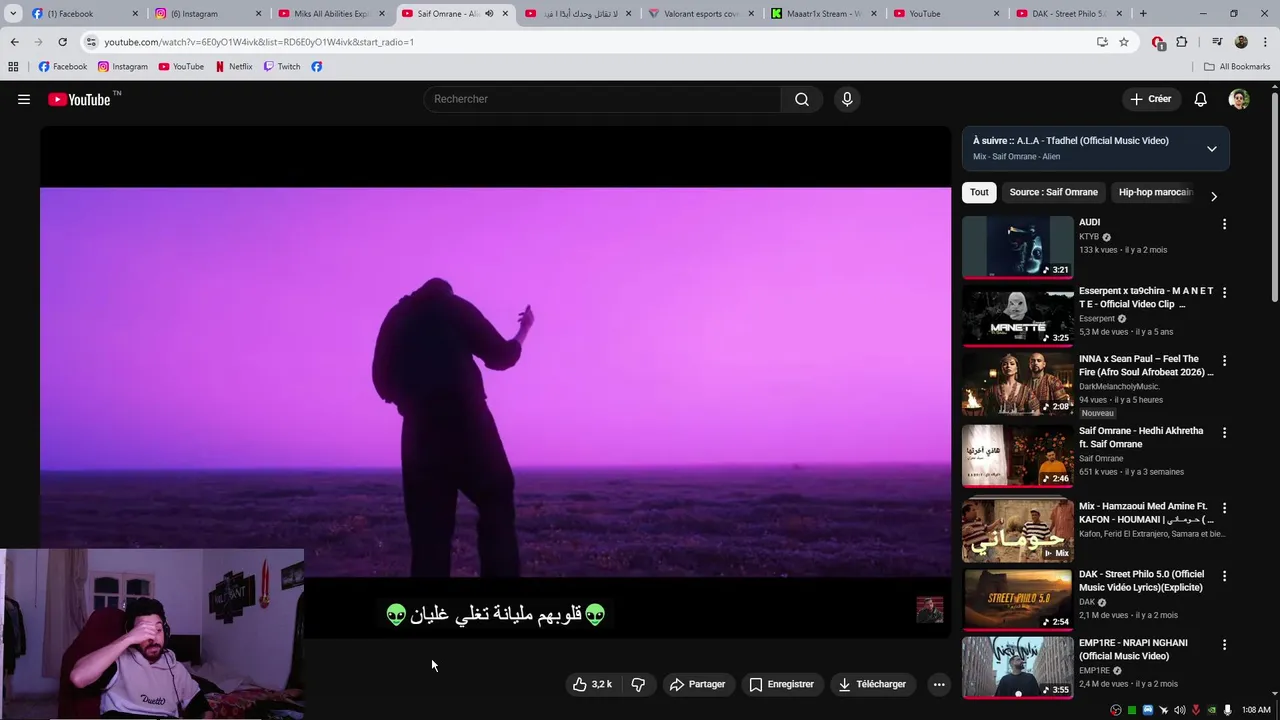Open Chrome extensions puzzle icon

(1182, 42)
